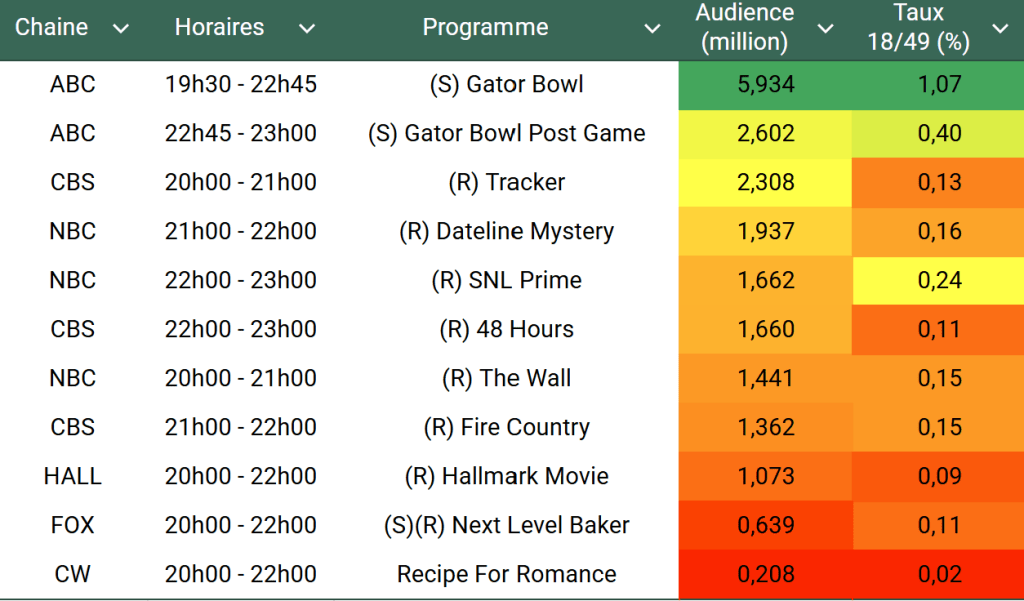The image size is (1024, 601).
Task: Click the HALL channel cell
Action: [73, 476]
